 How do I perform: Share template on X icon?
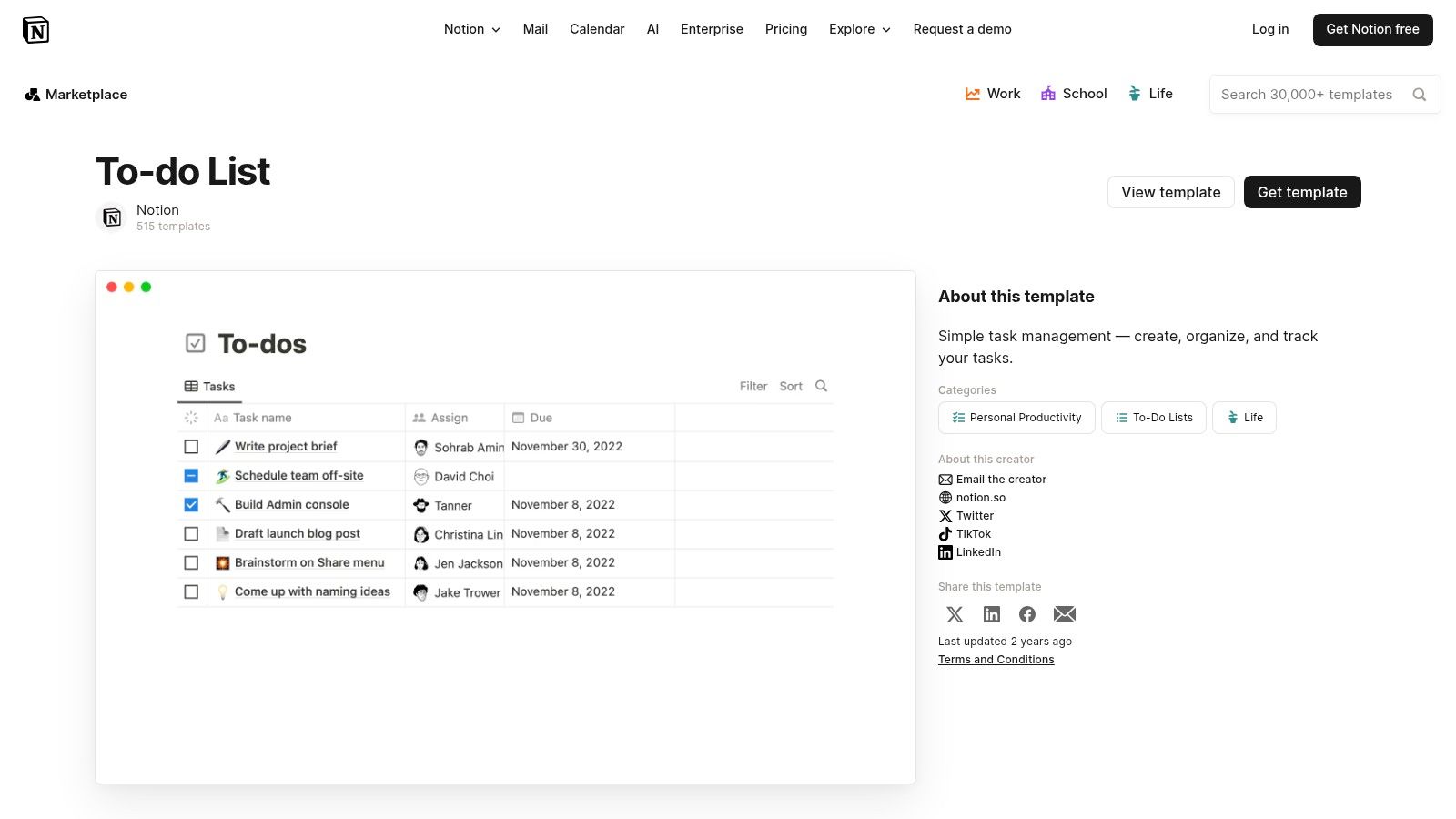(955, 614)
